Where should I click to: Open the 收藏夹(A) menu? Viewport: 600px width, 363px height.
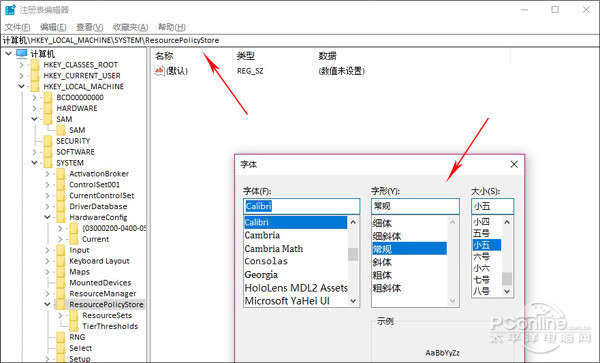130,27
